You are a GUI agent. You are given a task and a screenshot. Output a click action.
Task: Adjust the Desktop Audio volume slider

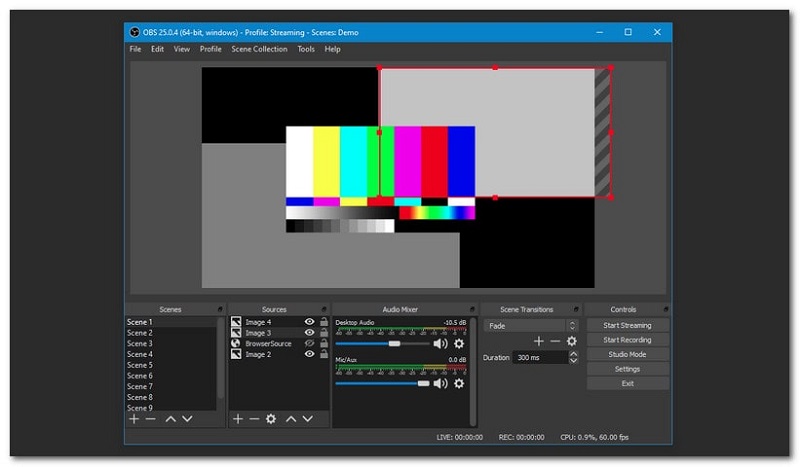pos(383,343)
